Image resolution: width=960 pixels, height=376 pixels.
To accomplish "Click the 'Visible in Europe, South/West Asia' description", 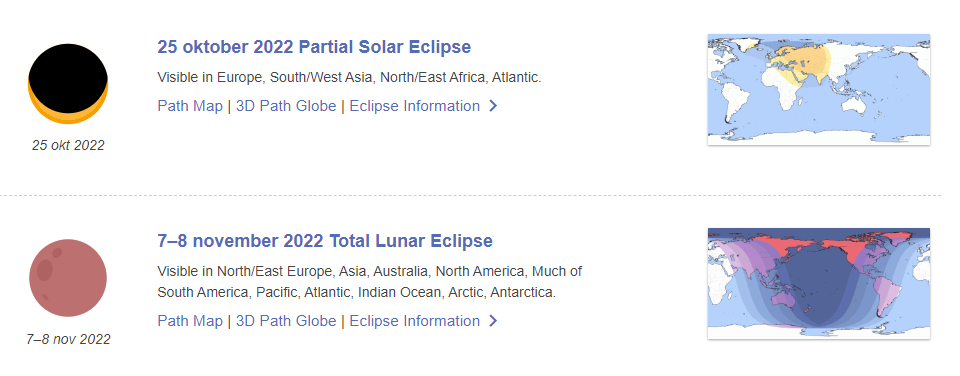I will (x=349, y=78).
